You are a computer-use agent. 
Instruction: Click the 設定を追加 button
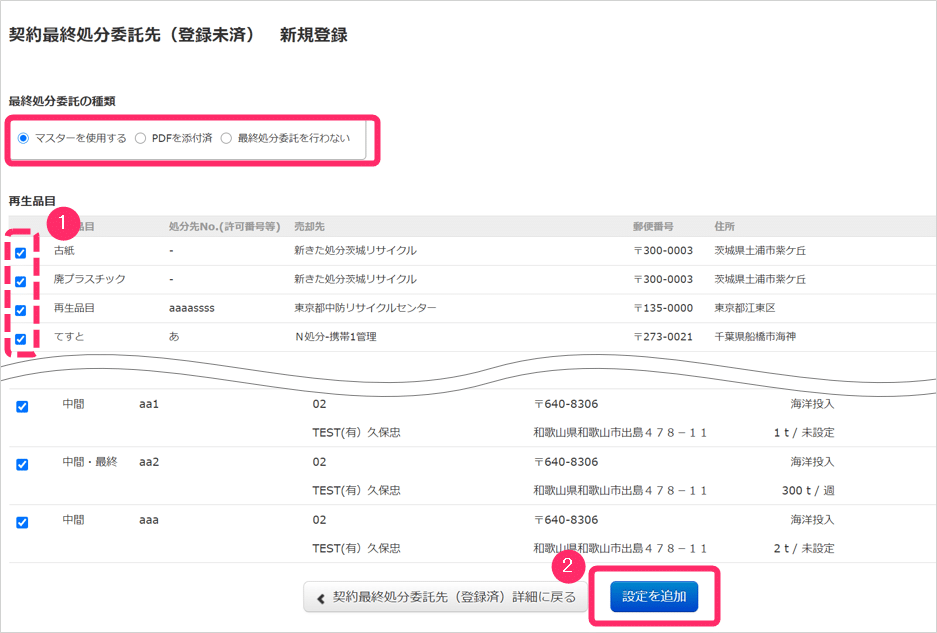pyautogui.click(x=654, y=596)
